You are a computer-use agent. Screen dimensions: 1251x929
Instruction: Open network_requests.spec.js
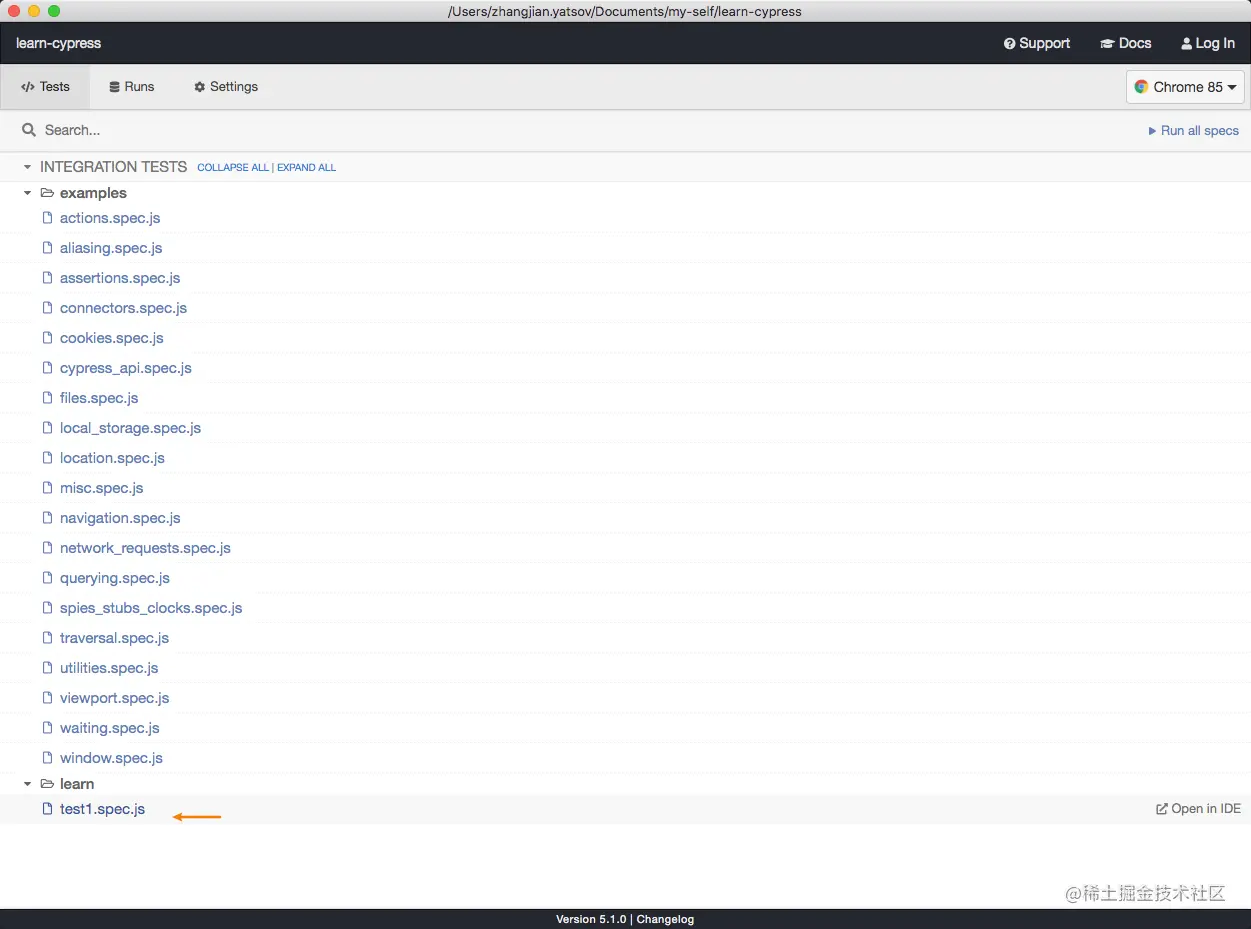point(145,548)
